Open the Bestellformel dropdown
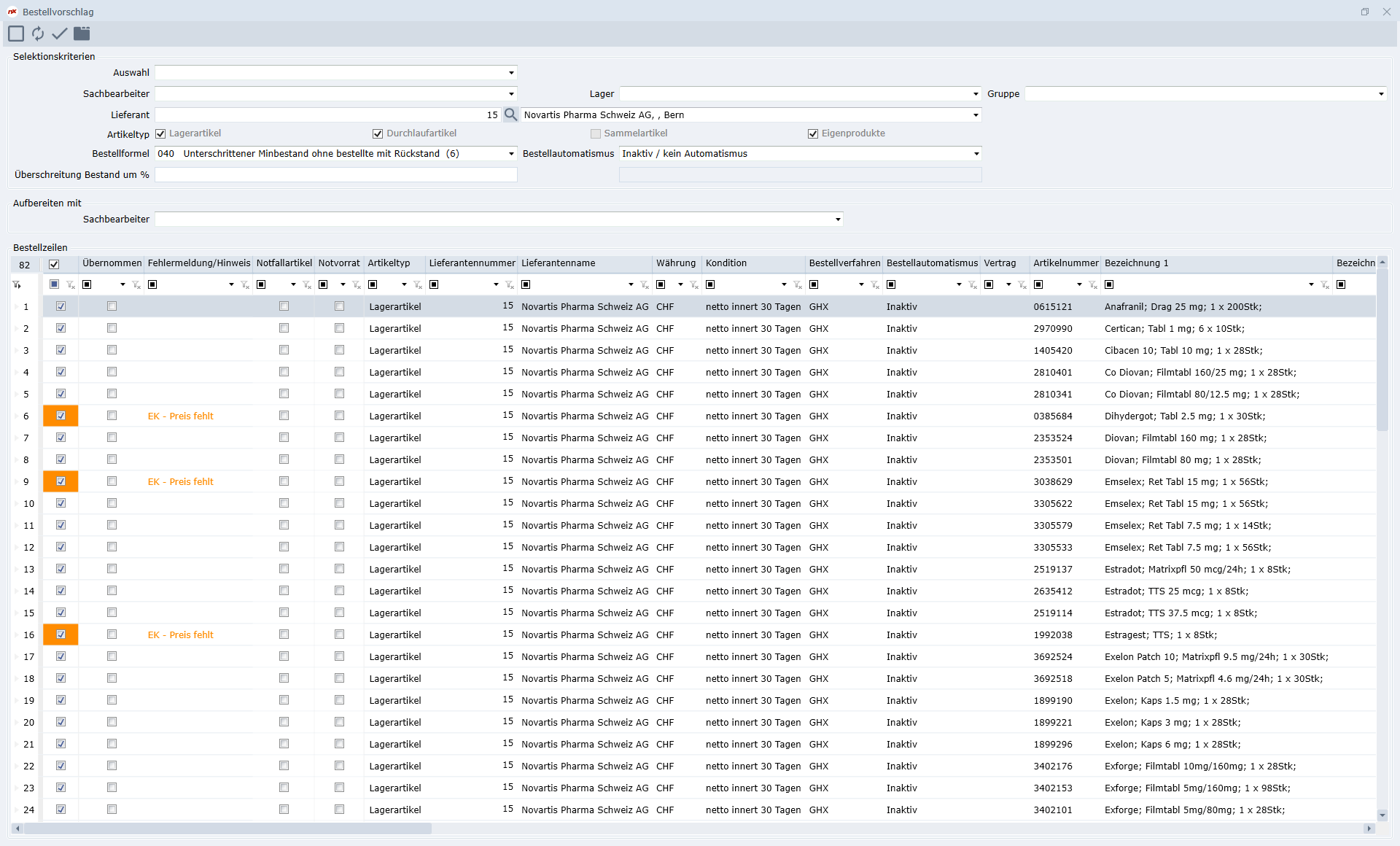The width and height of the screenshot is (1400, 846). pyautogui.click(x=511, y=154)
